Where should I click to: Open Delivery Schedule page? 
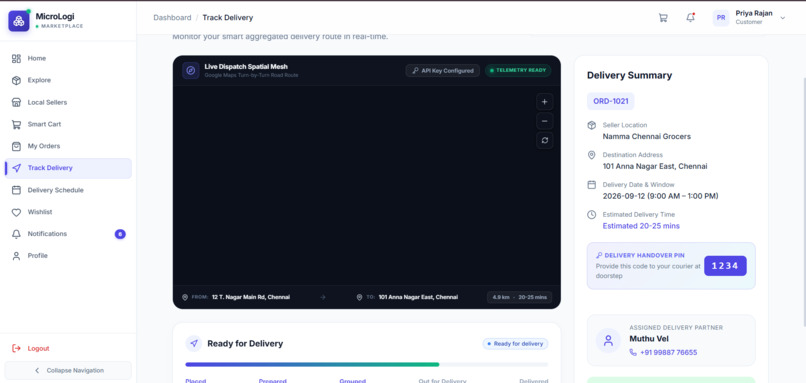click(68, 190)
